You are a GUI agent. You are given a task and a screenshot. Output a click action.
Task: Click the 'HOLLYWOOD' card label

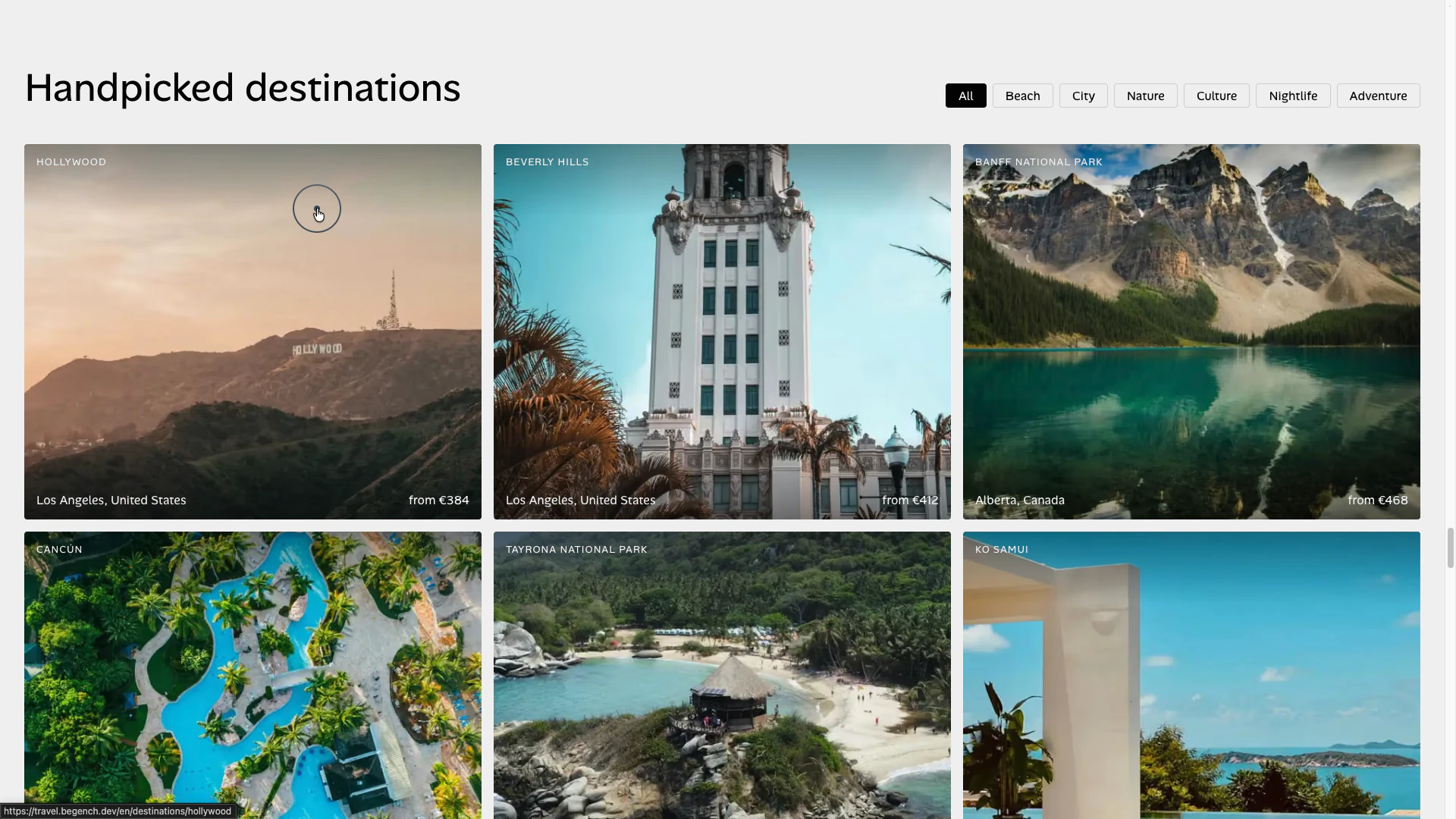(x=71, y=162)
